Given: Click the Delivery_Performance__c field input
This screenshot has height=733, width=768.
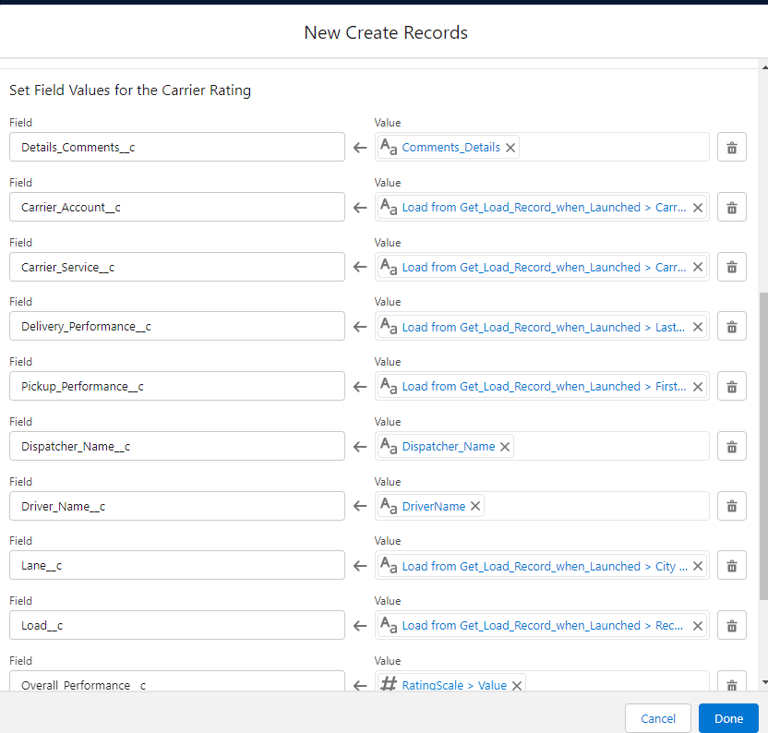Looking at the screenshot, I should 177,326.
